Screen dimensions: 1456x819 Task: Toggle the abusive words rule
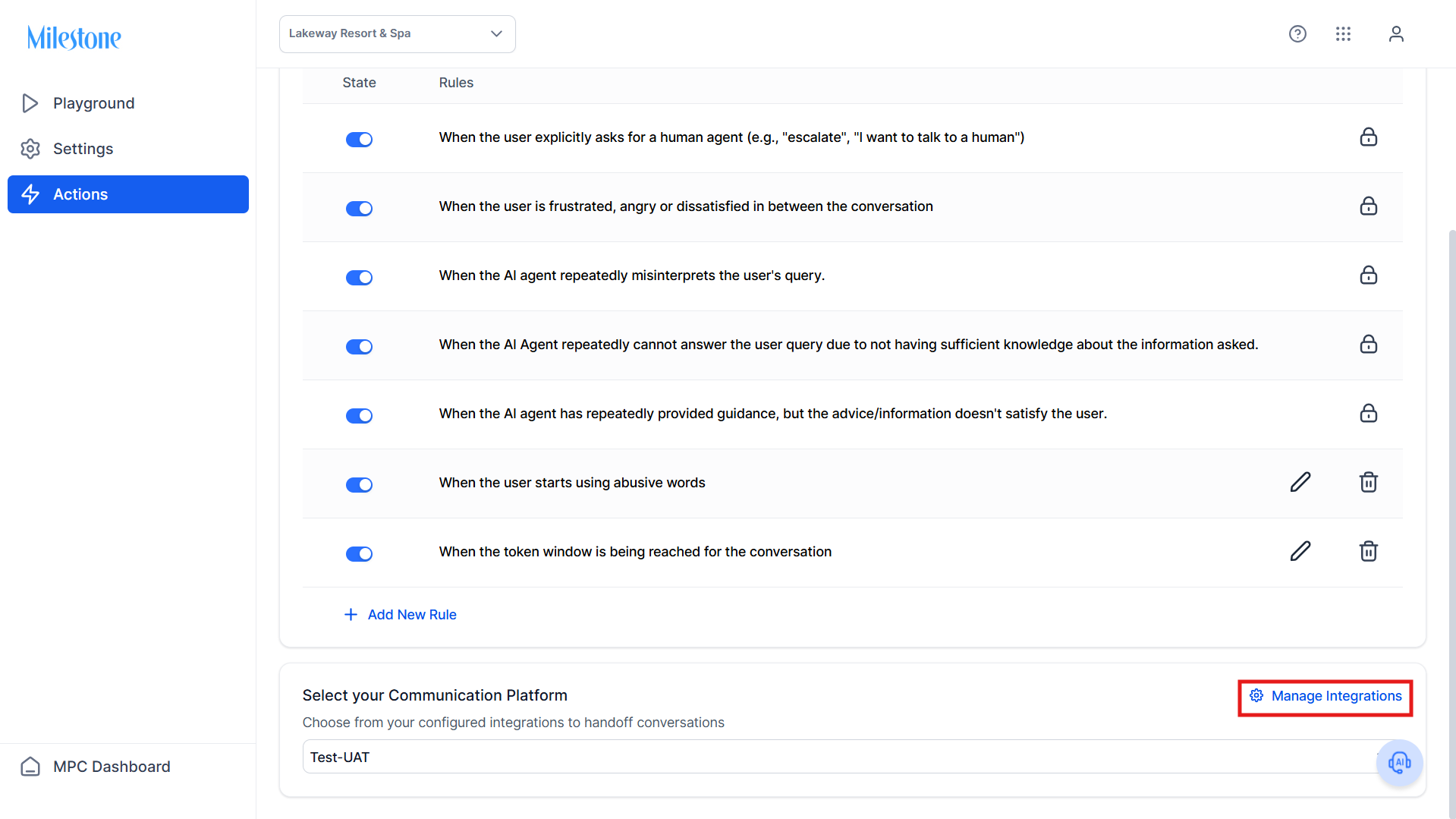359,485
